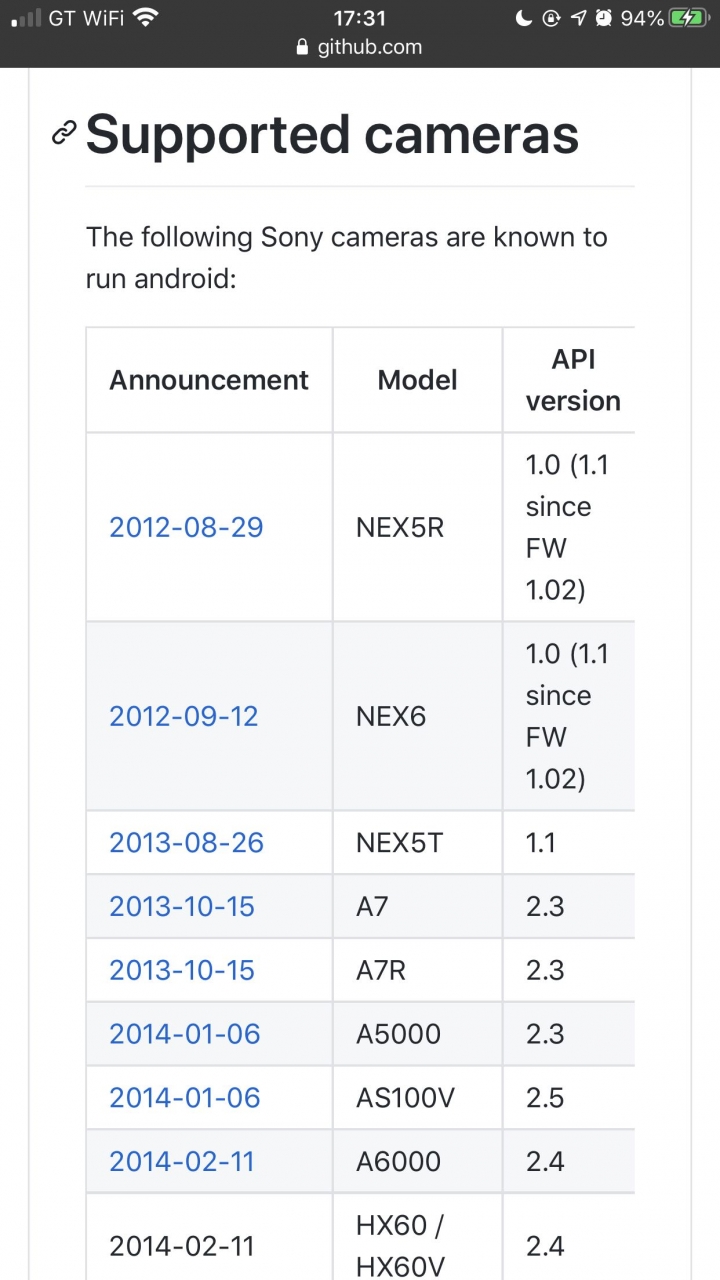
Task: Tap github.com in the address bar
Action: 370,47
